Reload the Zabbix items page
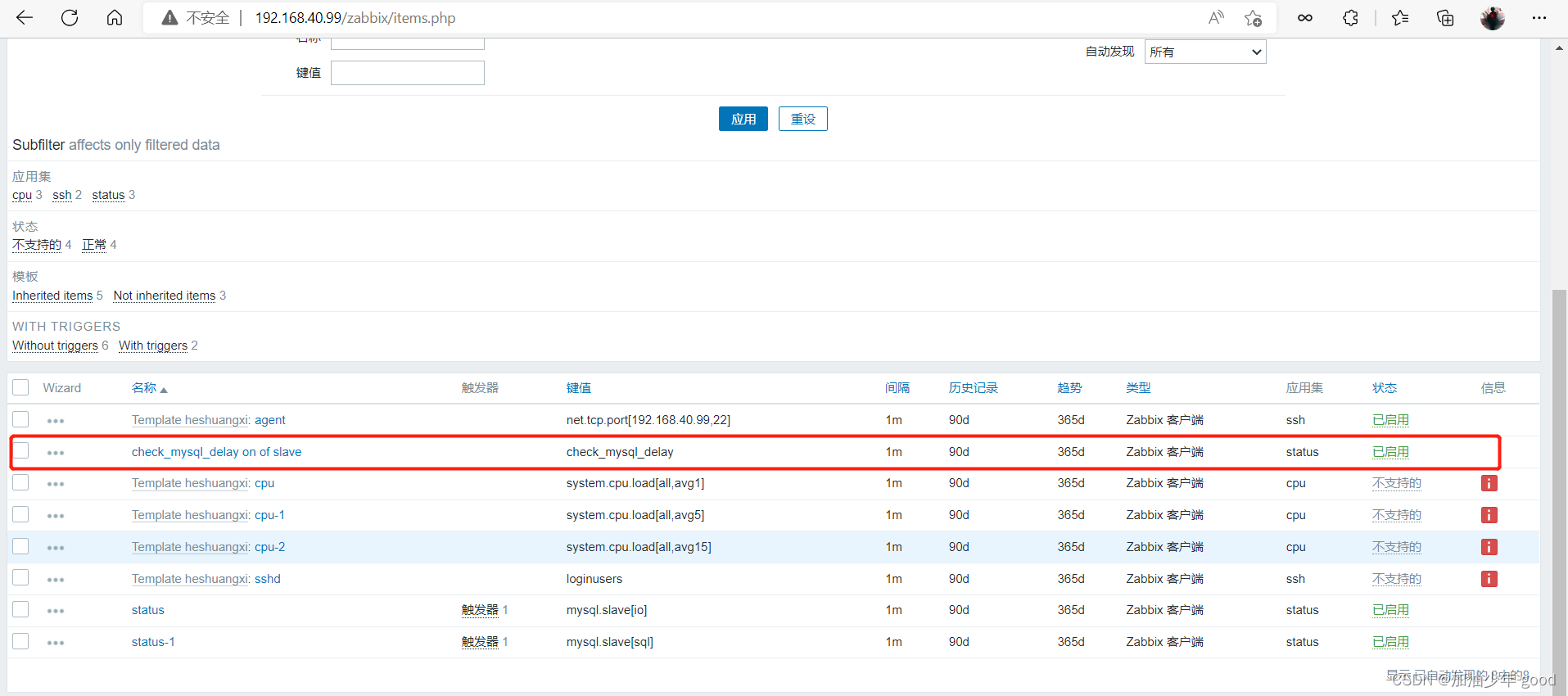The width and height of the screenshot is (1568, 696). 70,17
